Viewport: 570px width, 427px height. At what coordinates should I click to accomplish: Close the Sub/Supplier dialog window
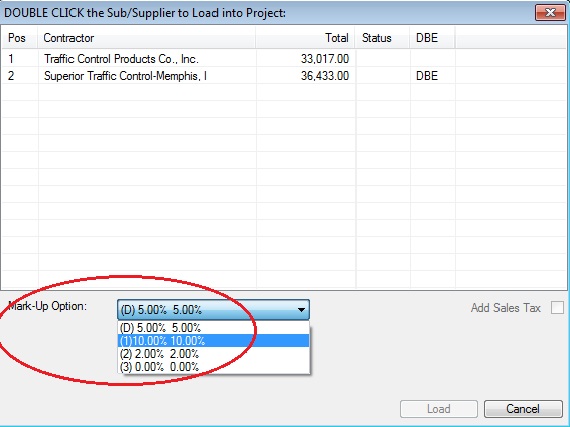pos(550,13)
